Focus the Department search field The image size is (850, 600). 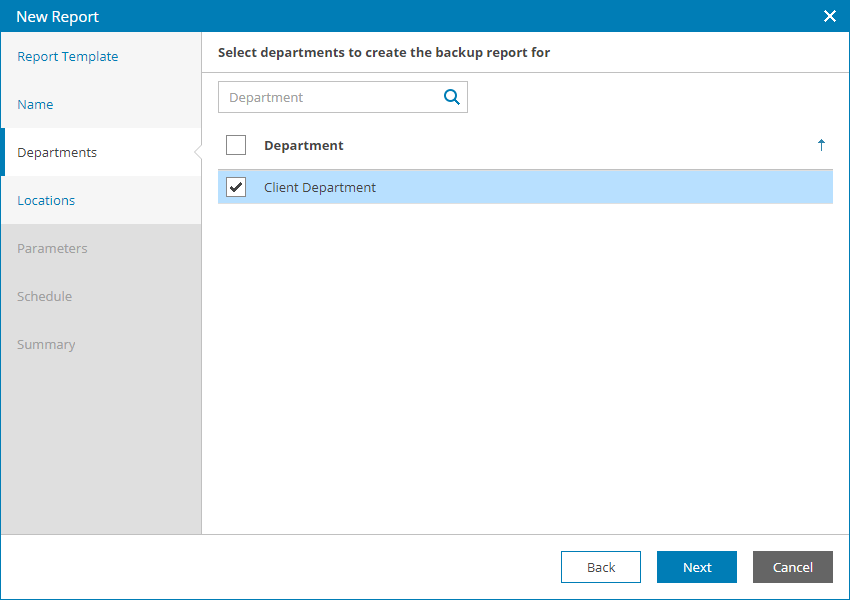coord(330,97)
